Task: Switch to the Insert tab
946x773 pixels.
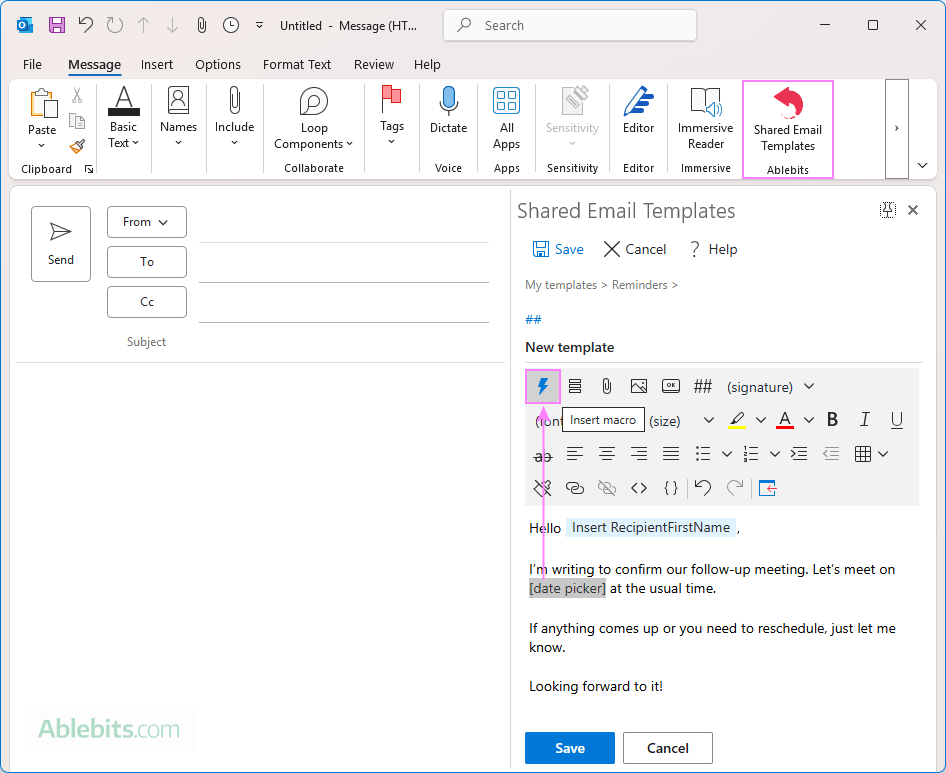Action: point(157,65)
